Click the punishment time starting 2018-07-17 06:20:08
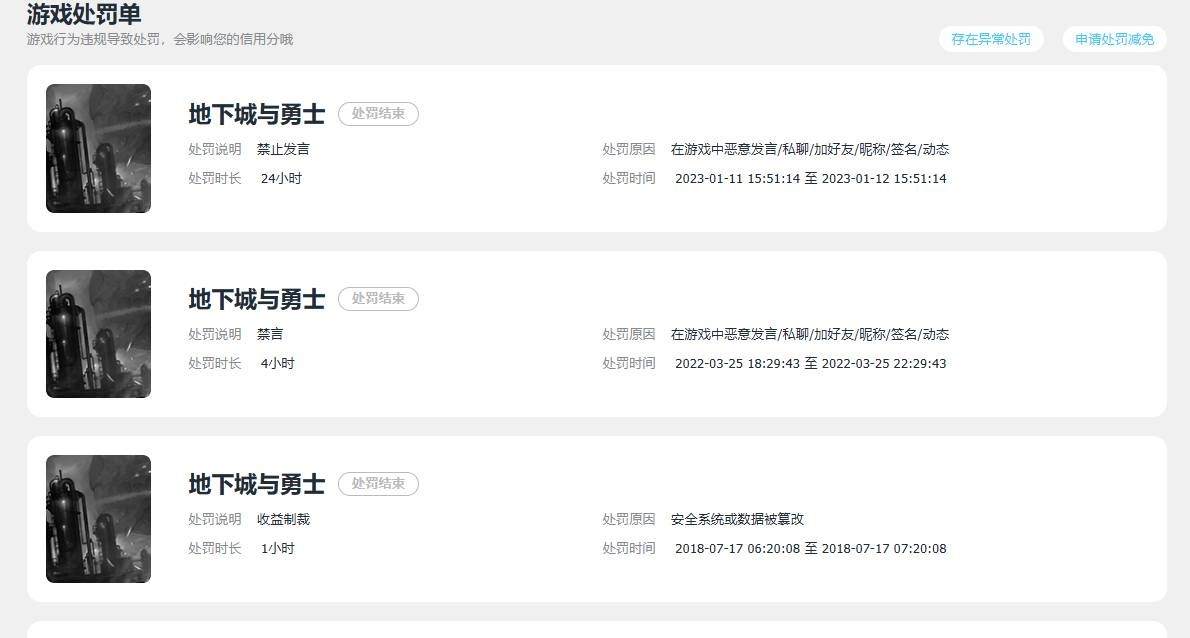 coord(811,548)
